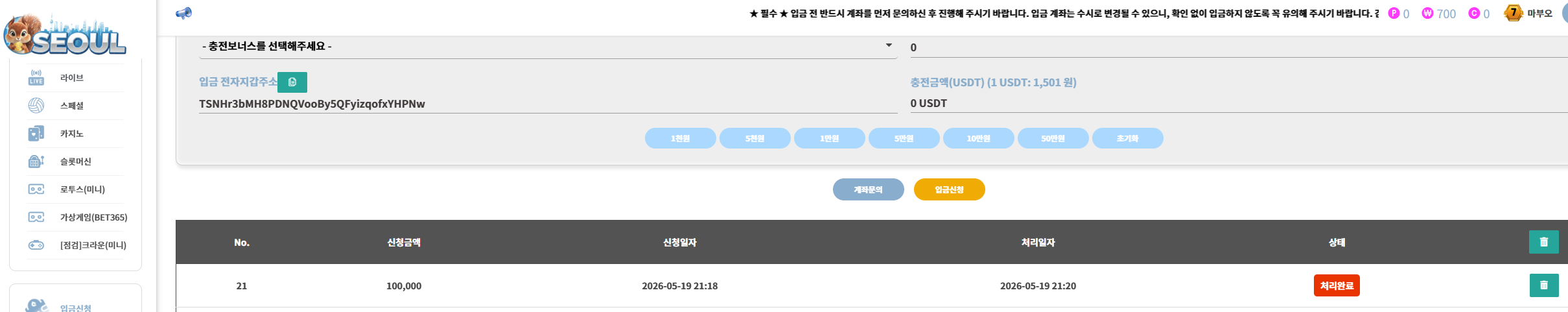1568x312 pixels.
Task: Reset amount with 초기화 button
Action: point(1128,138)
